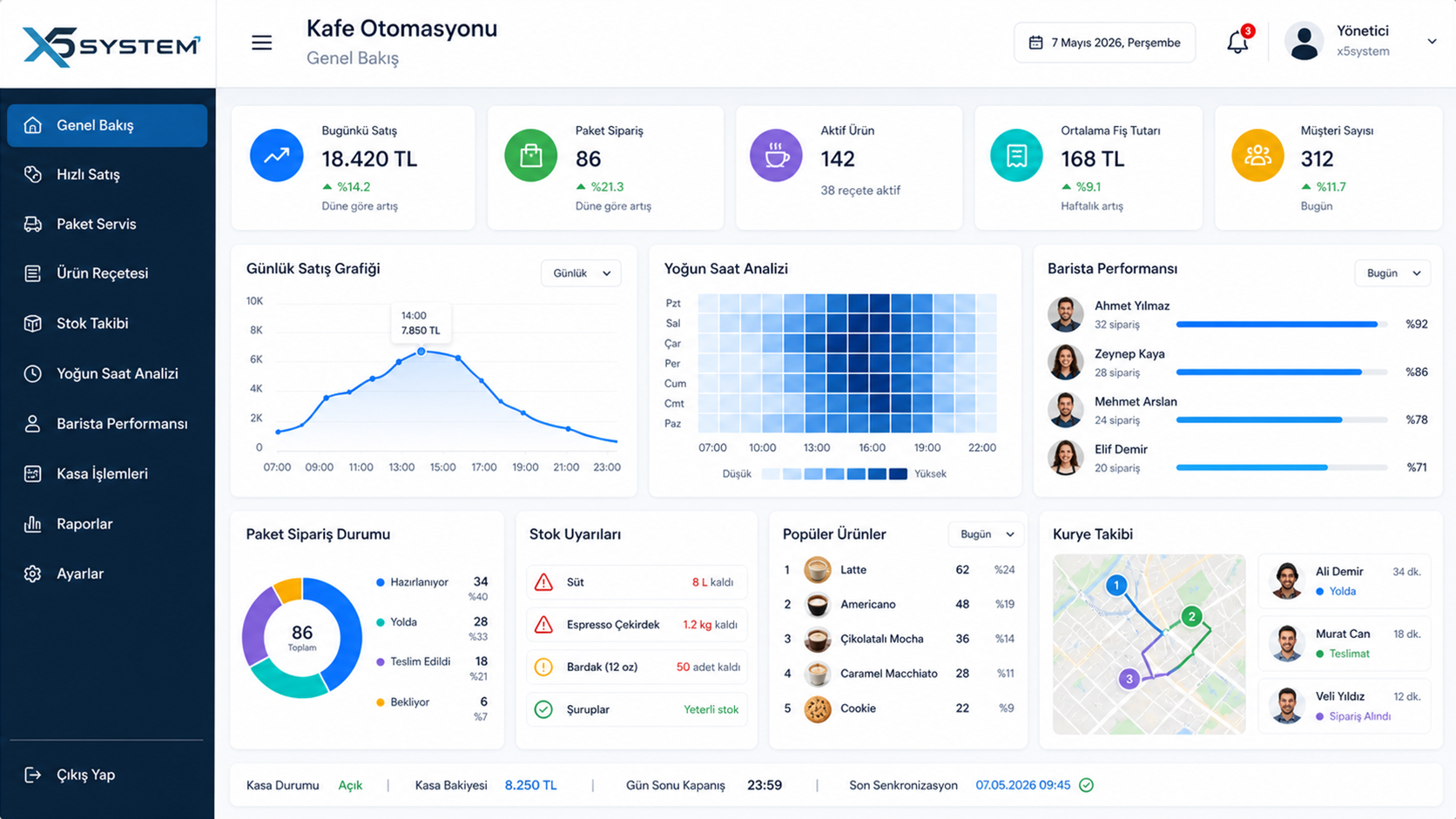This screenshot has height=819, width=1456.
Task: Select courier Ali Demir card
Action: [1344, 581]
